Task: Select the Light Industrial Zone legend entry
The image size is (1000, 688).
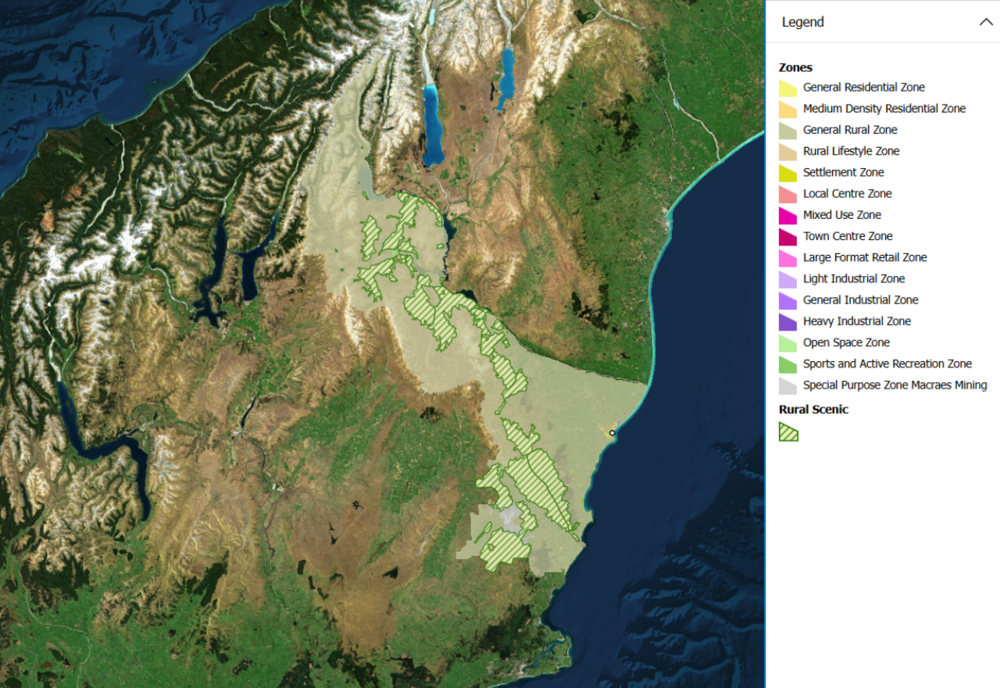Action: coord(853,279)
